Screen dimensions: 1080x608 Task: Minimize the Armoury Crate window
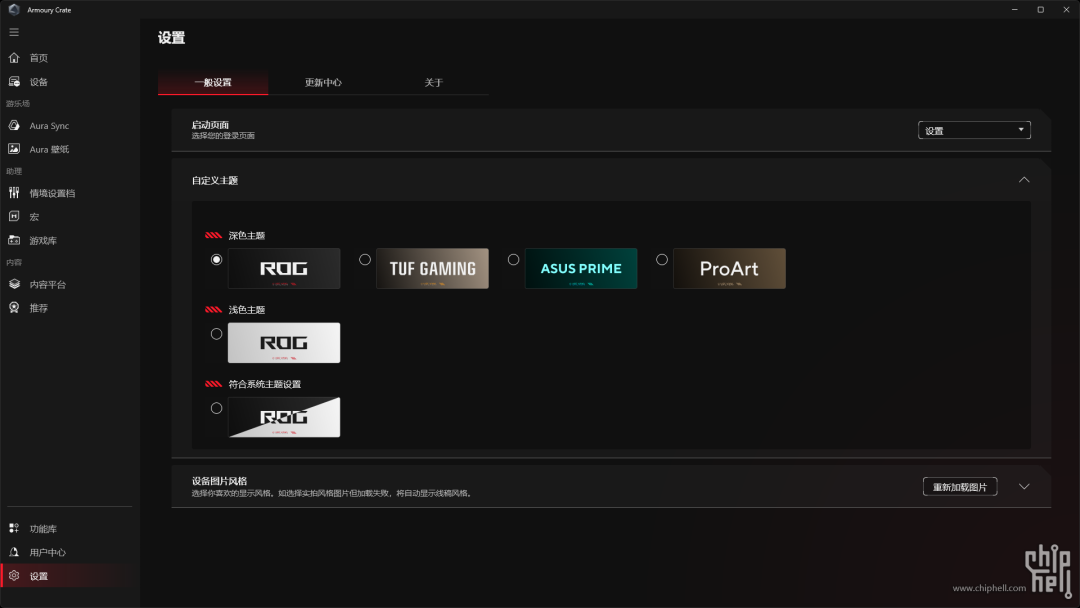pyautogui.click(x=1015, y=10)
